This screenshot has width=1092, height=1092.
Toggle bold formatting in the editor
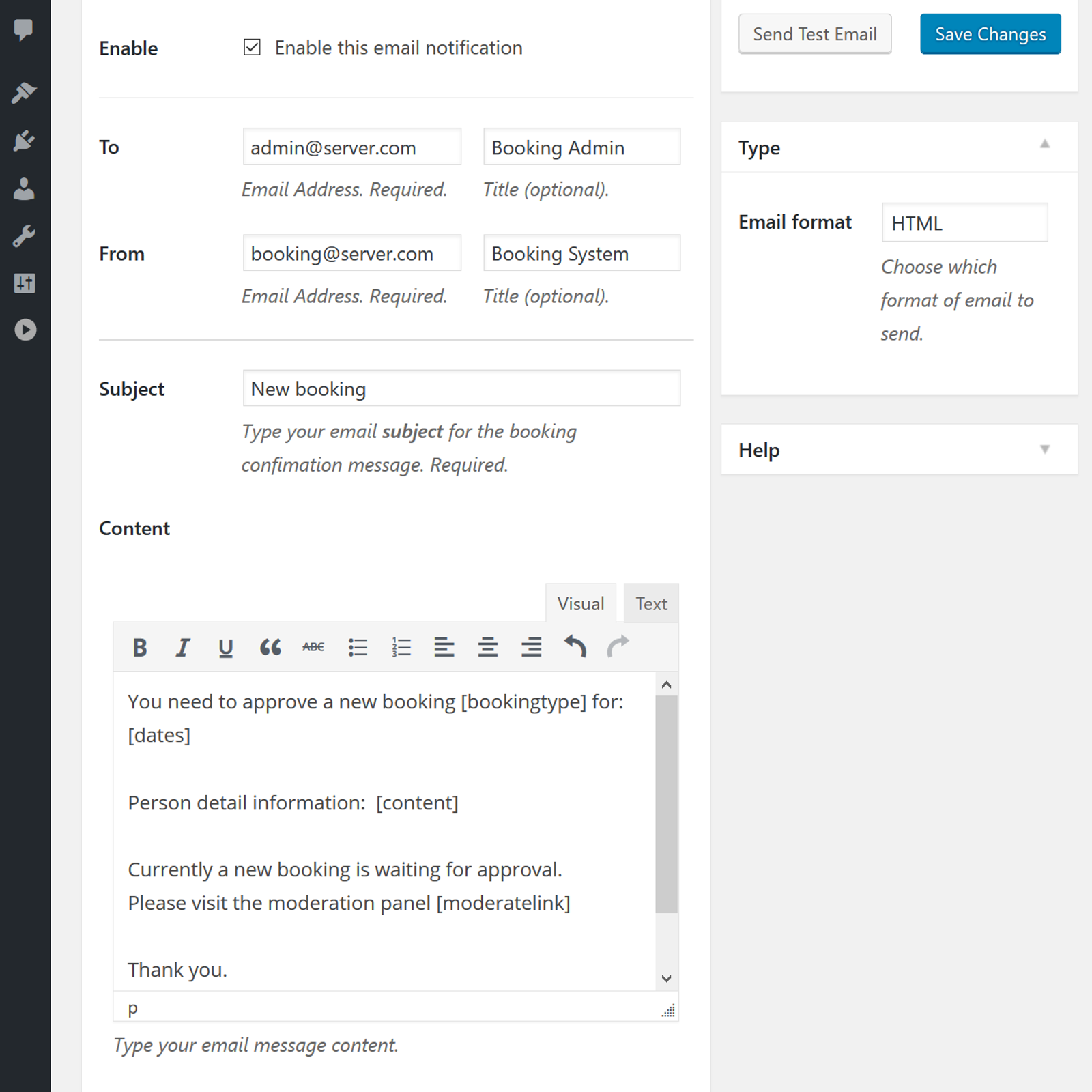[x=140, y=647]
